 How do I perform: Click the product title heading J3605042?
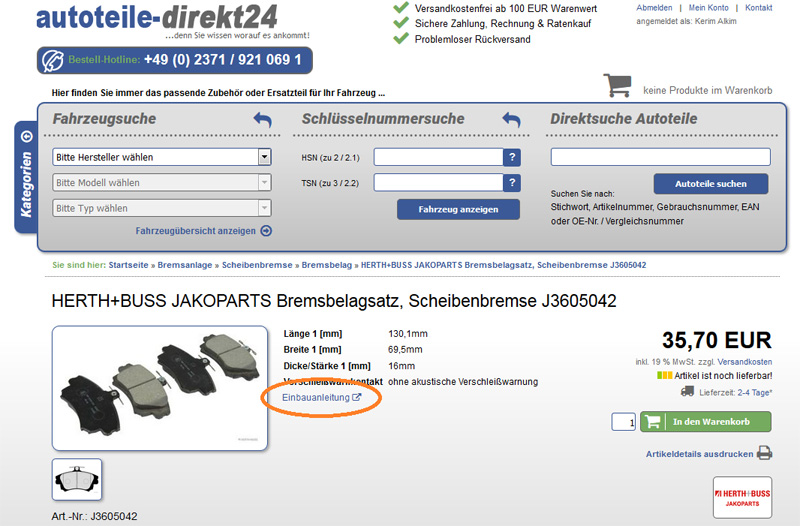[x=334, y=301]
